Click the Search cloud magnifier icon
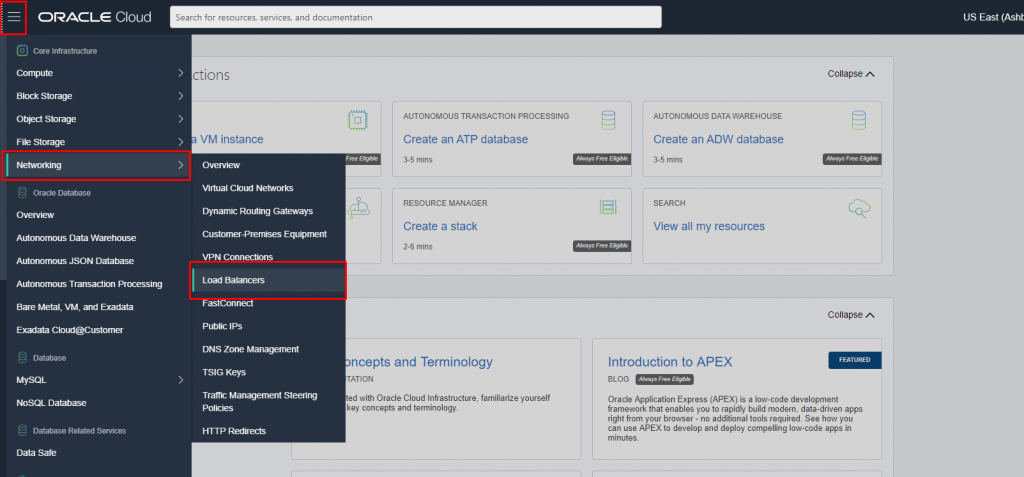Image resolution: width=1024 pixels, height=477 pixels. (x=859, y=208)
